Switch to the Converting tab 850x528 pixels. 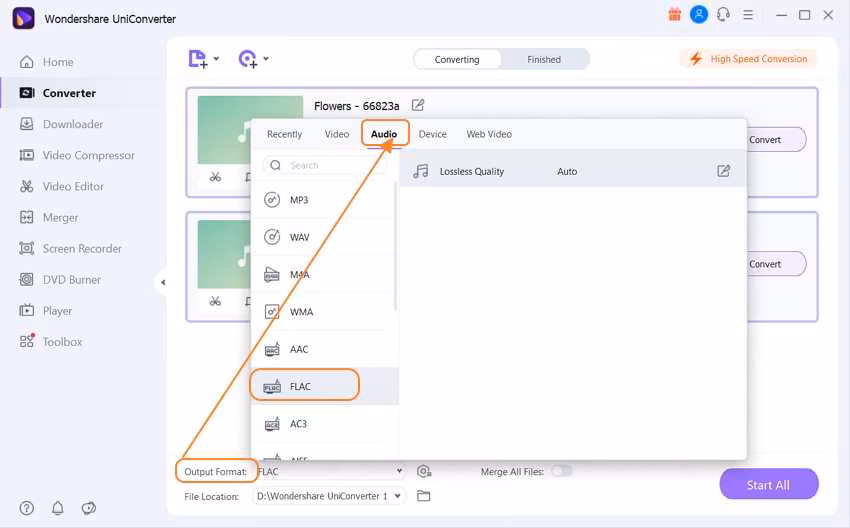point(457,59)
